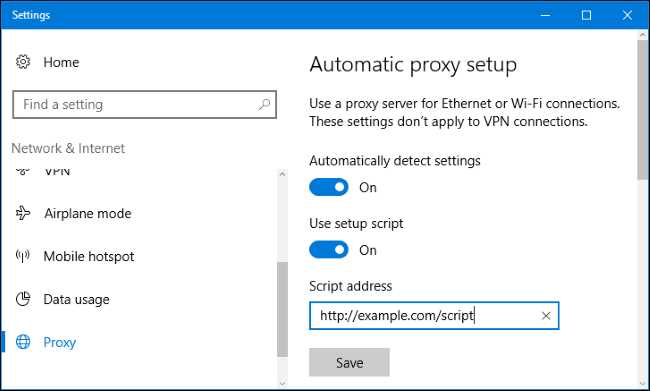Click the Find a setting search box

click(x=144, y=104)
